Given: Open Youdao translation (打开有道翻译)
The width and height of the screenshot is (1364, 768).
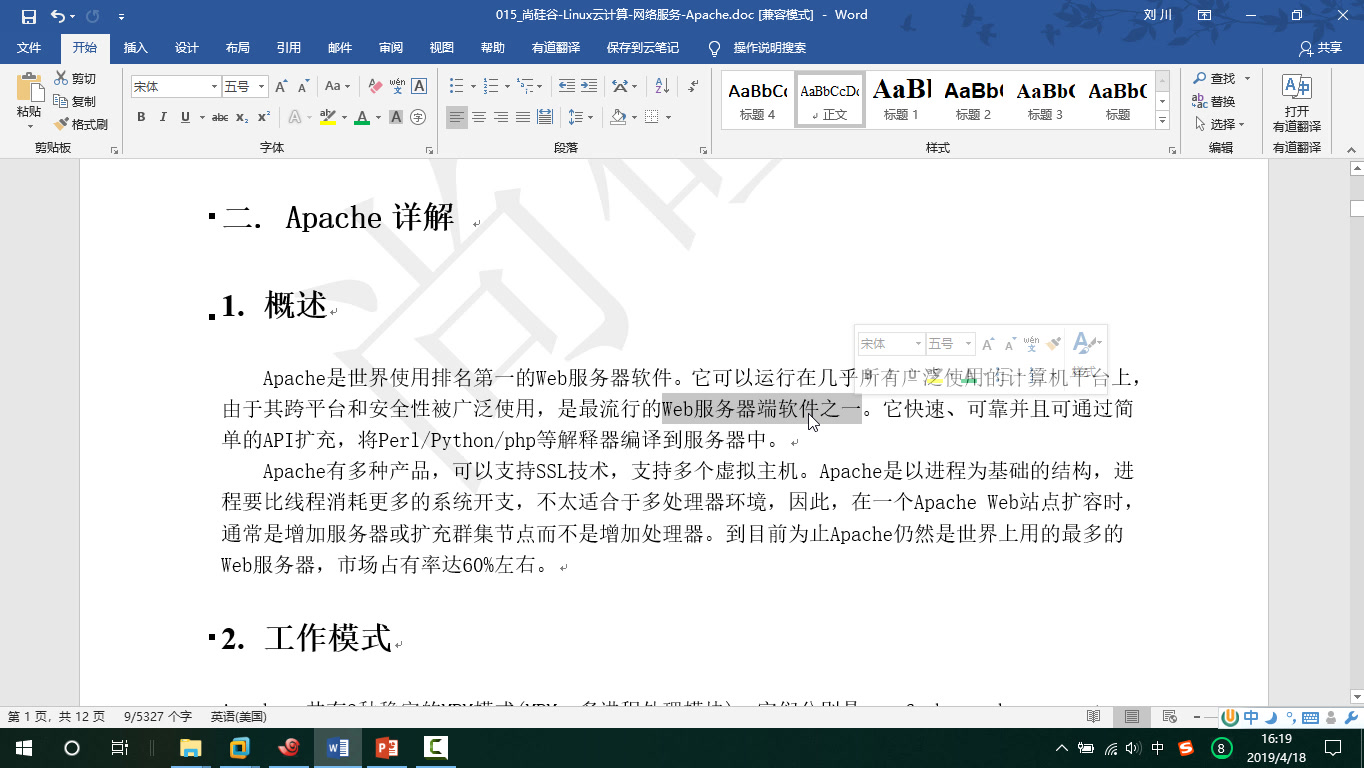Looking at the screenshot, I should (x=1297, y=103).
